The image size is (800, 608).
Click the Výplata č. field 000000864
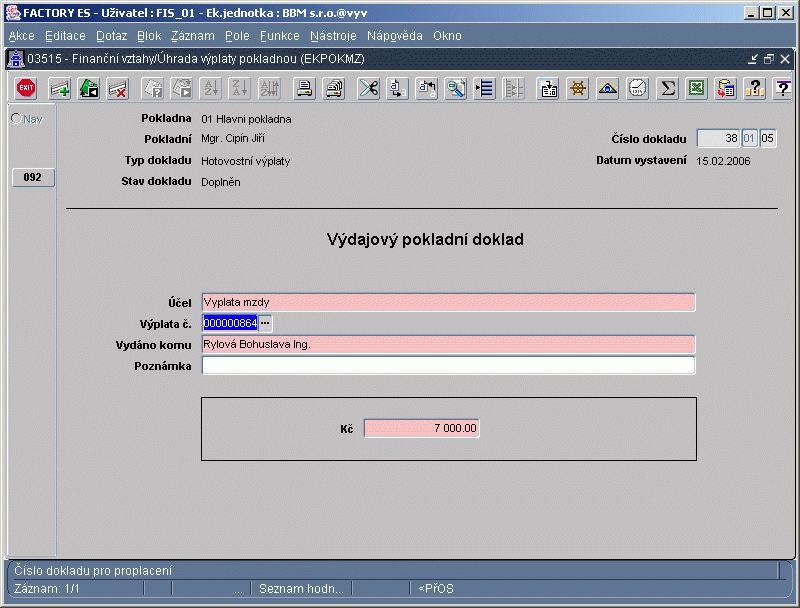pyautogui.click(x=231, y=323)
